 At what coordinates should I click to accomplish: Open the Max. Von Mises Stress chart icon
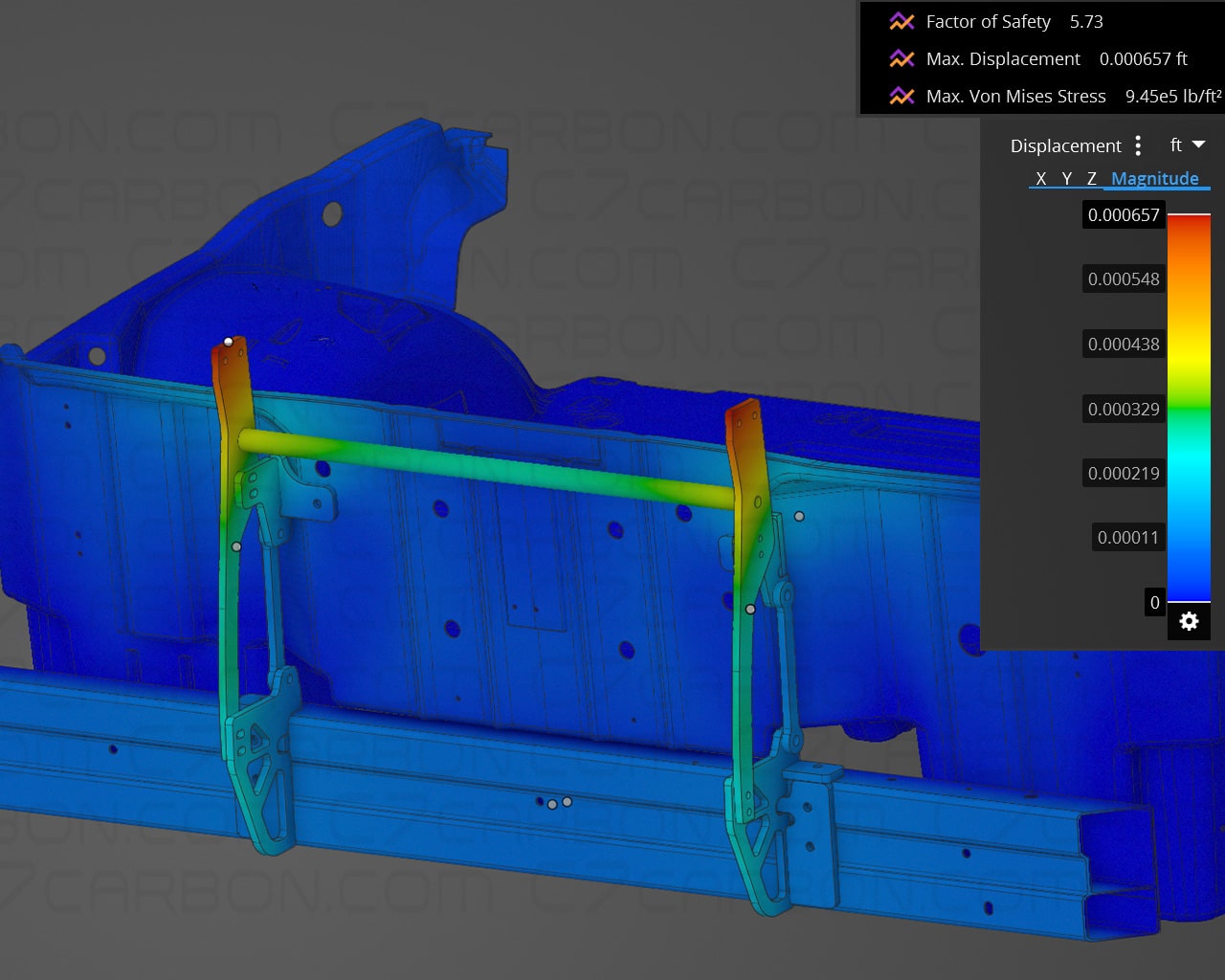pyautogui.click(x=901, y=96)
